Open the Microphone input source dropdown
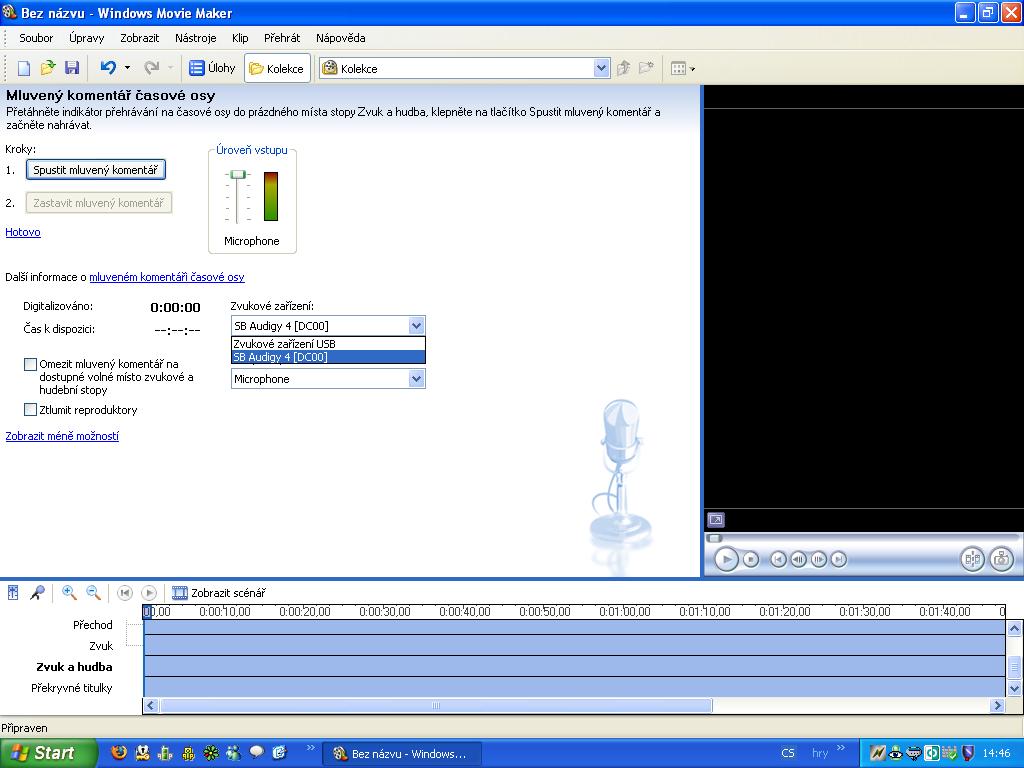 click(x=416, y=379)
